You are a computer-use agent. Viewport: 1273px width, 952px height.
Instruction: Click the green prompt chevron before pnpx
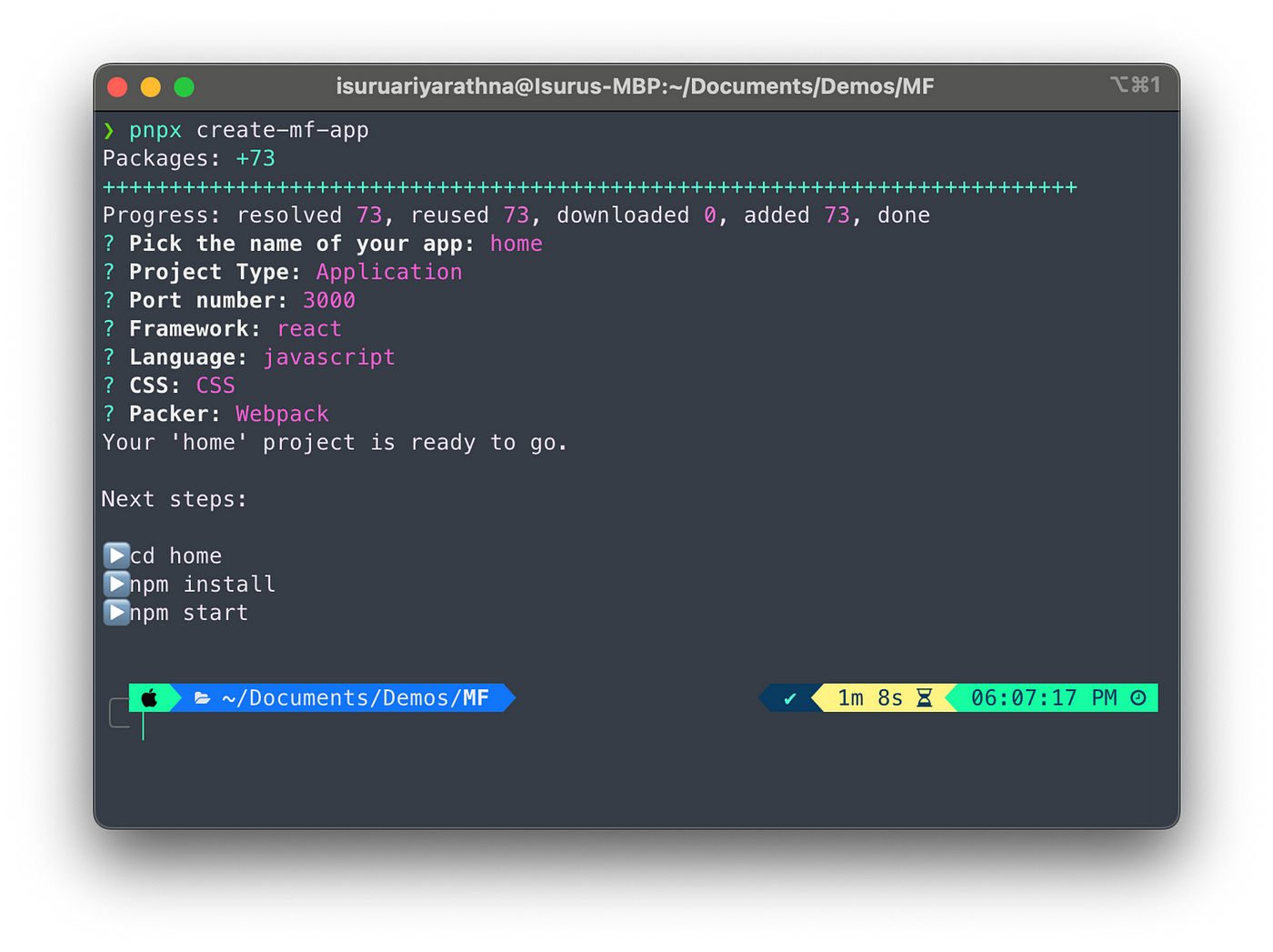(x=109, y=130)
